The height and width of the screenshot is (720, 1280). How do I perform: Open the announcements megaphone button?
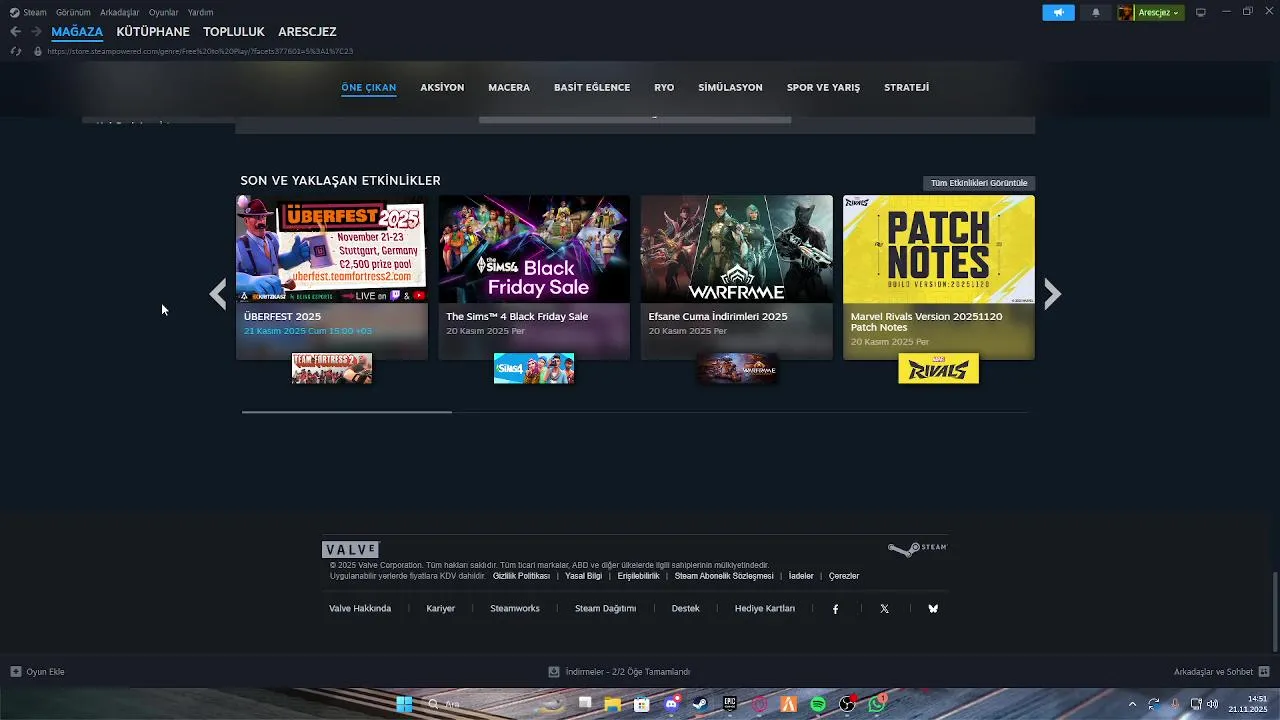(x=1058, y=13)
